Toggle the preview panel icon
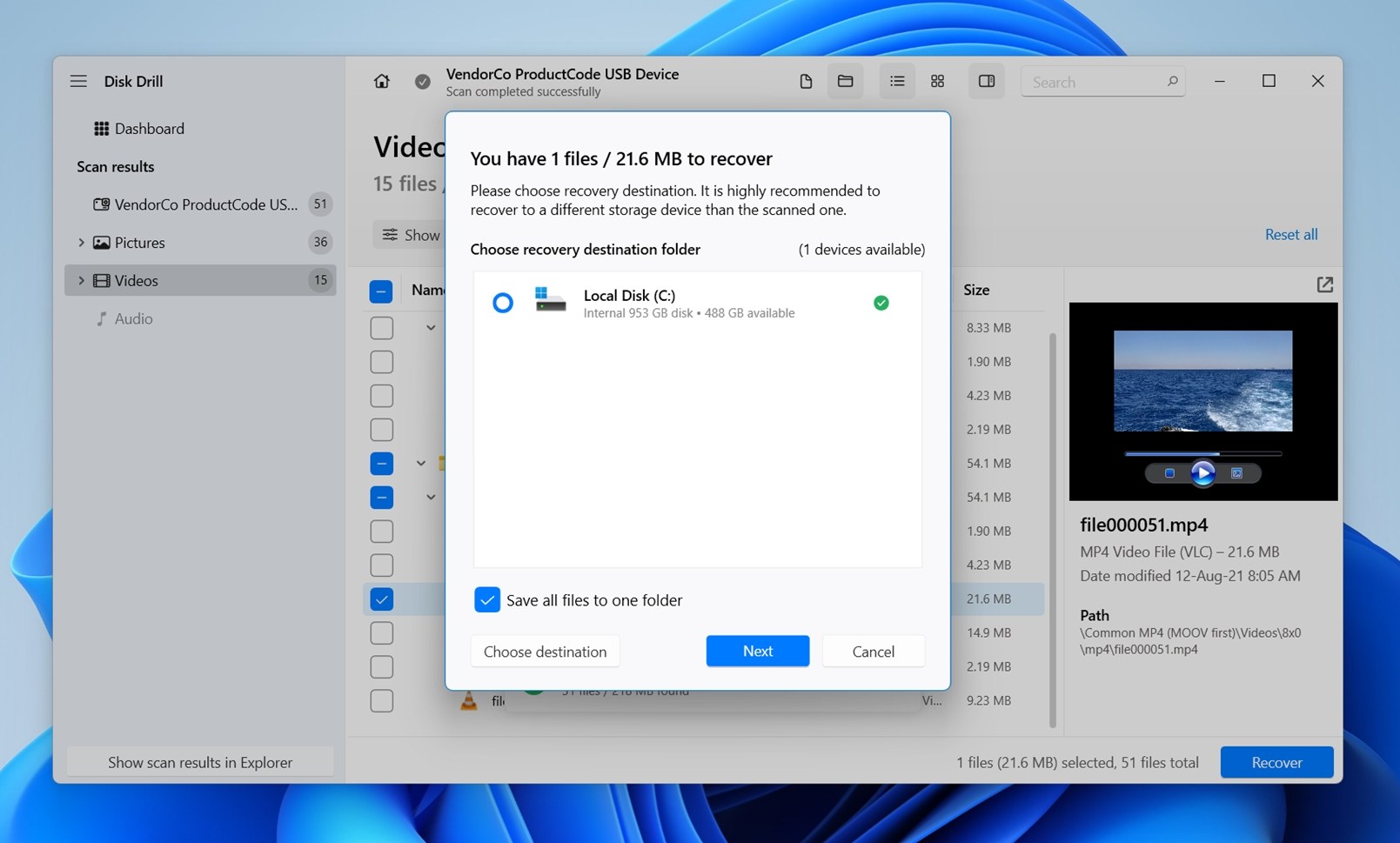 [x=986, y=81]
